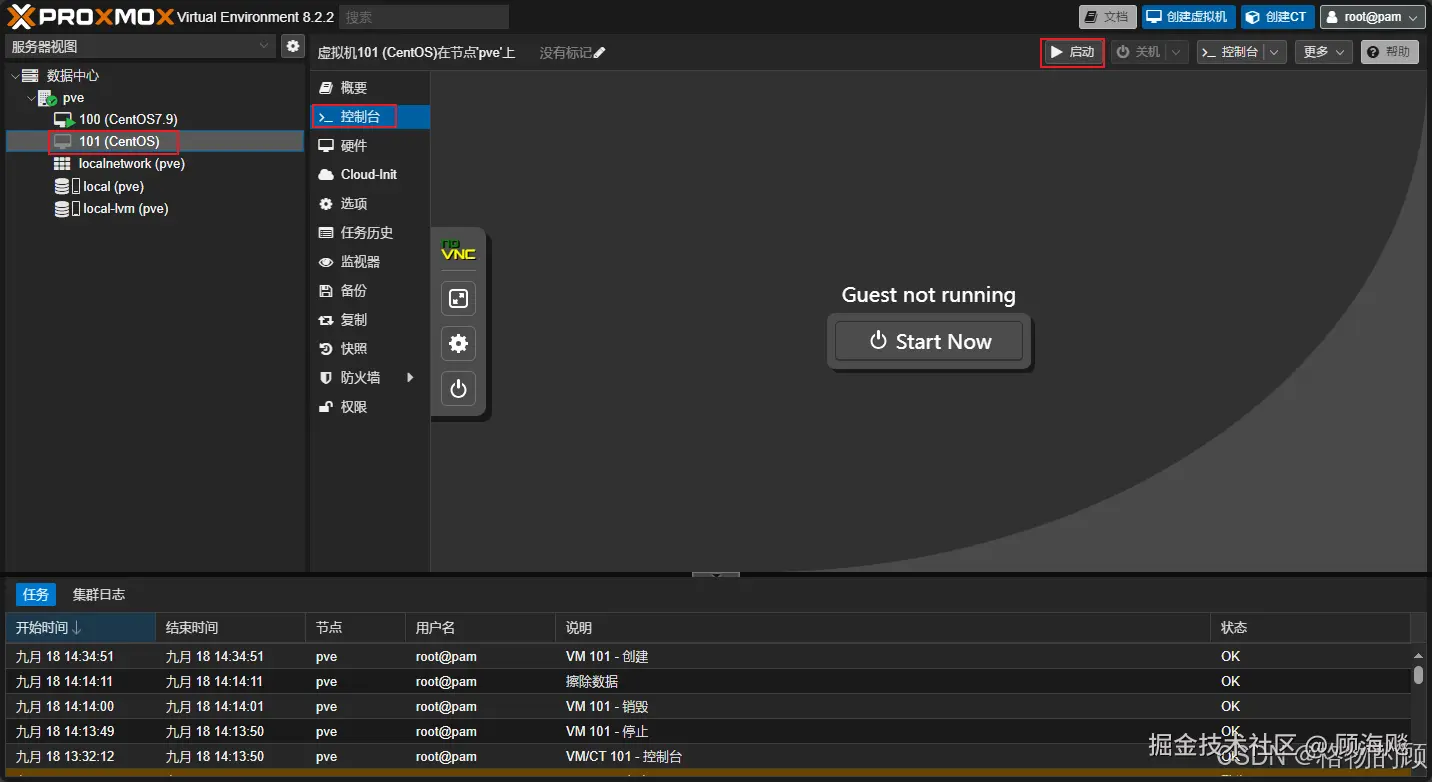Expand the 防火墙 submenu arrow
Viewport: 1432px width, 782px height.
click(410, 377)
